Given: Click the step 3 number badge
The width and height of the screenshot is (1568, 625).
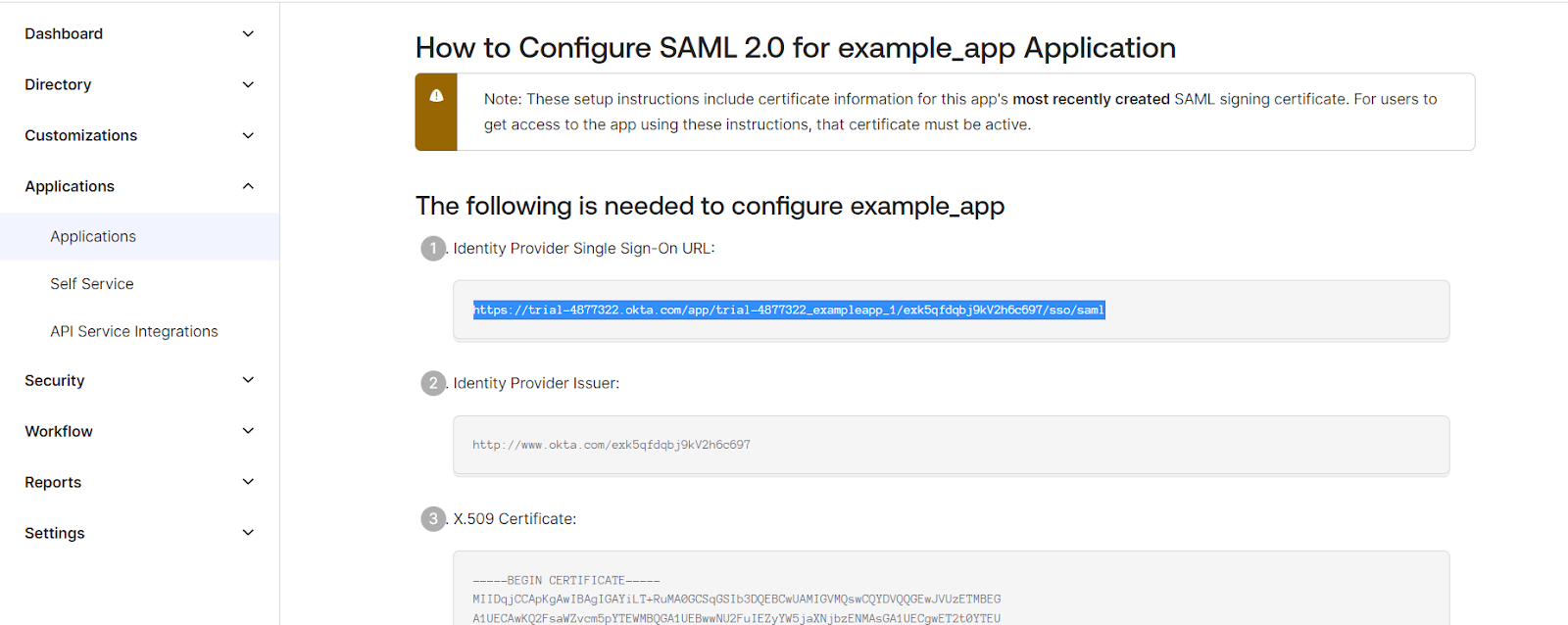Looking at the screenshot, I should click(x=433, y=518).
